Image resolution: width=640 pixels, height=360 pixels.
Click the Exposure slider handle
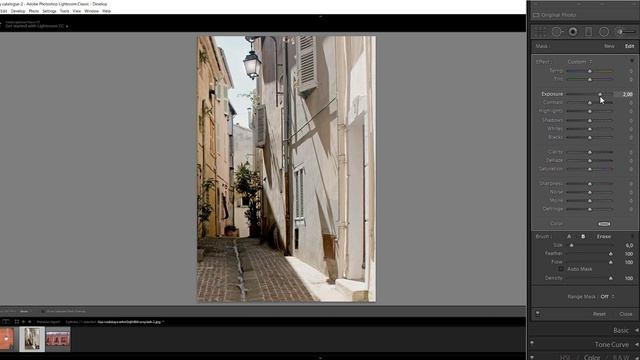pos(600,94)
